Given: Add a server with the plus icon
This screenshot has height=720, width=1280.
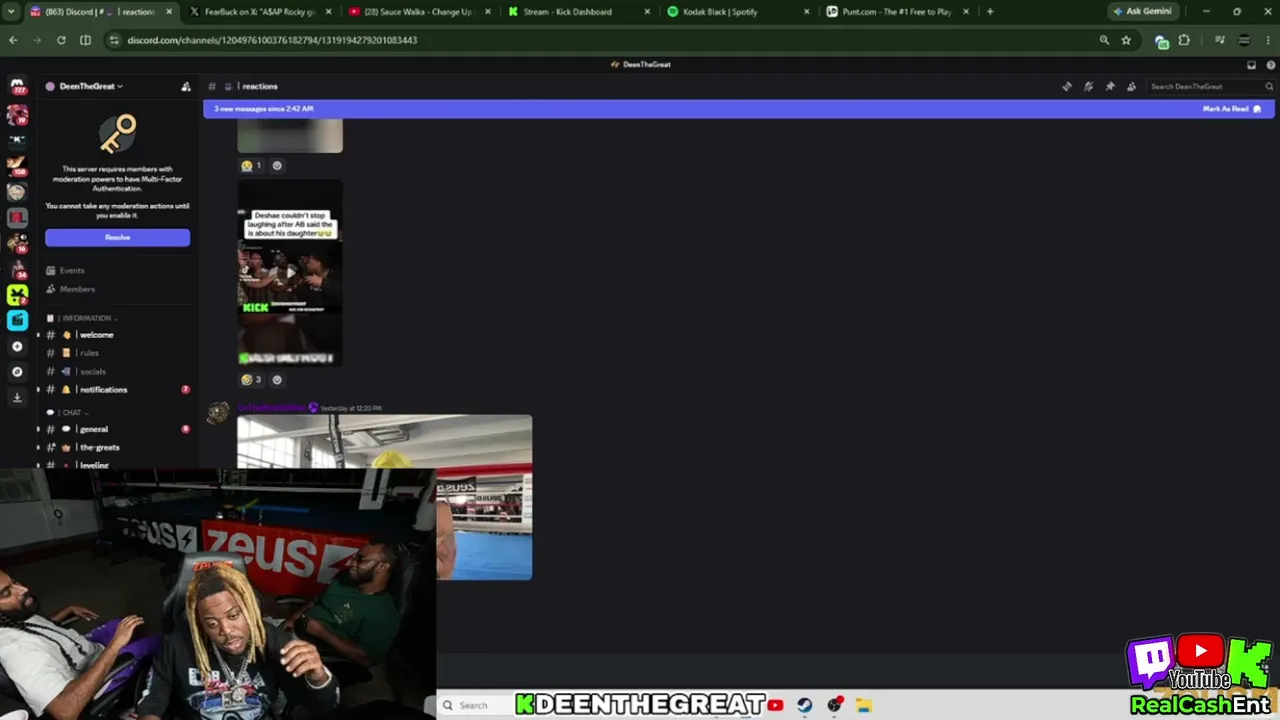Looking at the screenshot, I should point(17,346).
